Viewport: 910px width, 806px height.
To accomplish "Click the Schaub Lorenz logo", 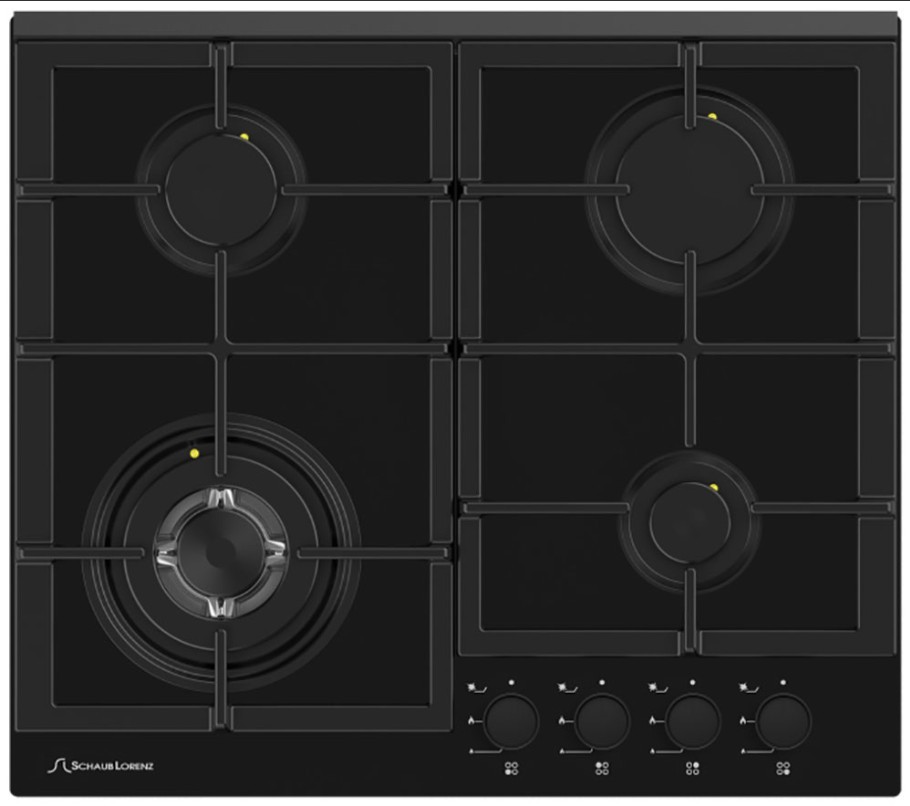I will (x=101, y=766).
